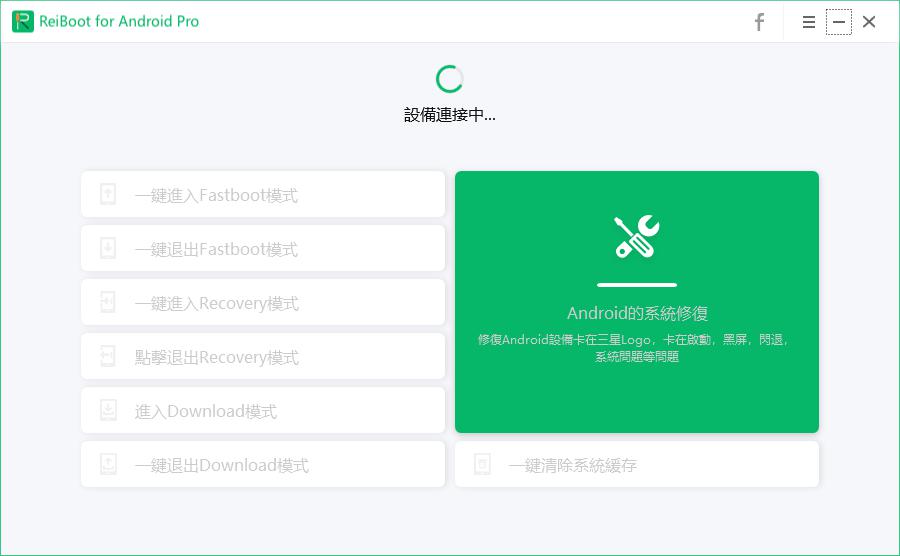Viewport: 900px width, 556px height.
Task: Click the loading spinner
Action: click(449, 79)
